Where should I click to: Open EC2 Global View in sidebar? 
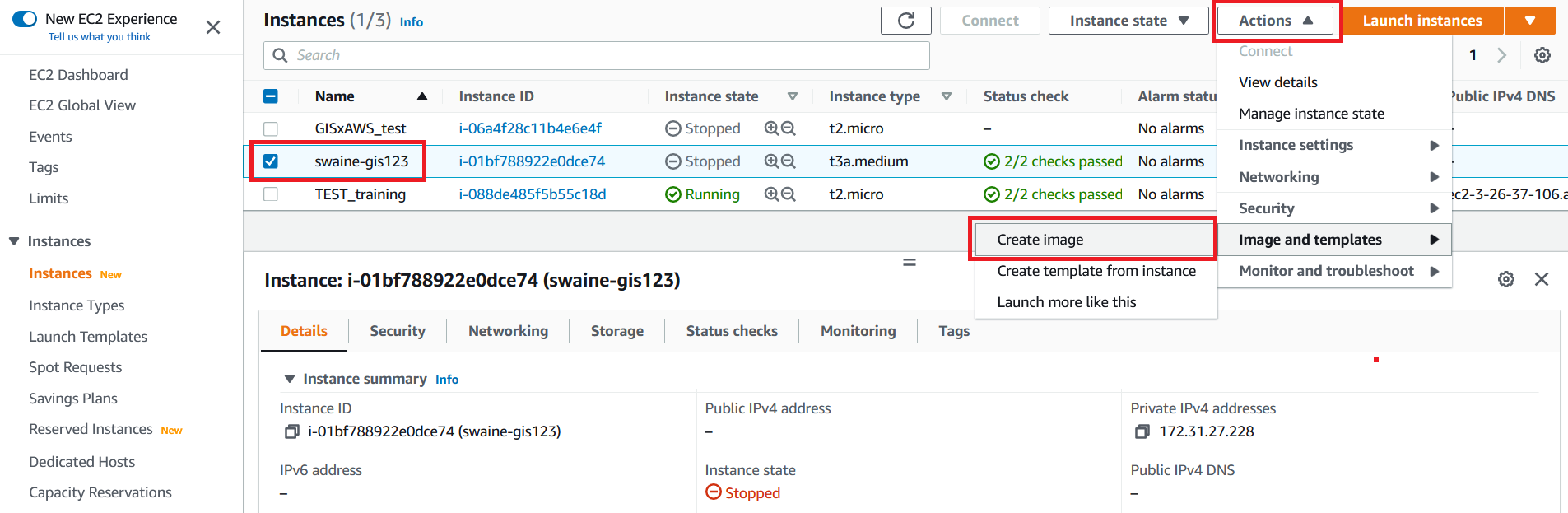(82, 105)
